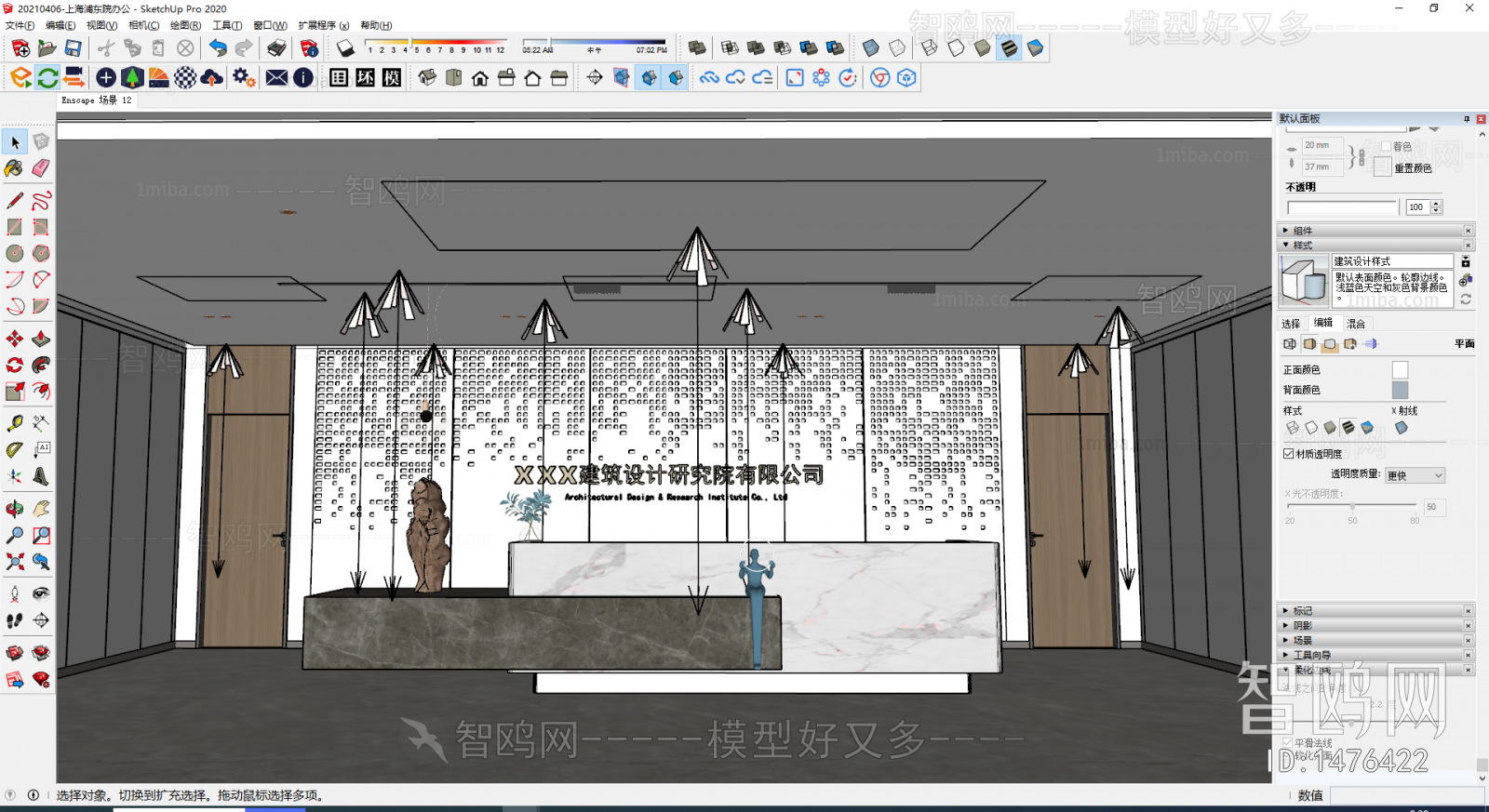Toggle shadows display icon
The height and width of the screenshot is (812, 1489).
tap(345, 47)
